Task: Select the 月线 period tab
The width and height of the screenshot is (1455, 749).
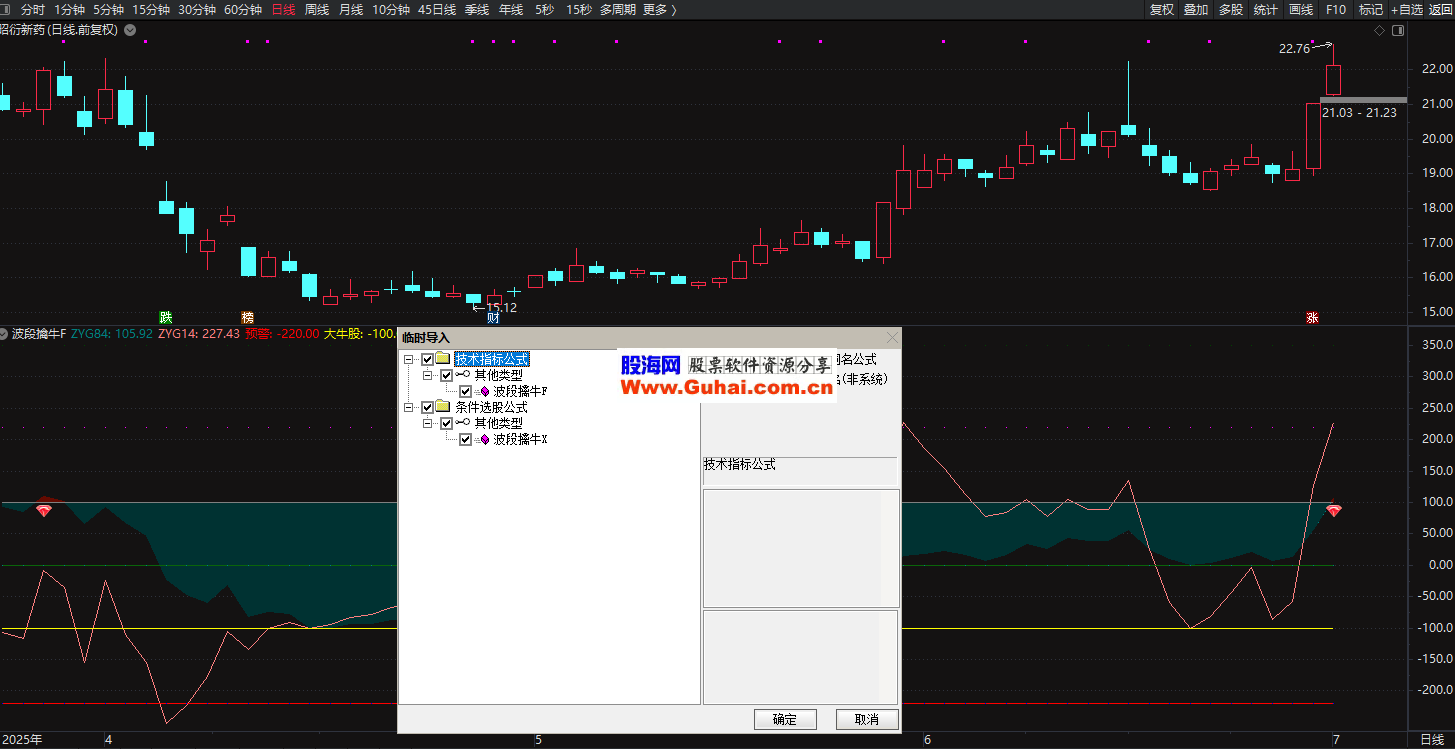Action: coord(351,9)
